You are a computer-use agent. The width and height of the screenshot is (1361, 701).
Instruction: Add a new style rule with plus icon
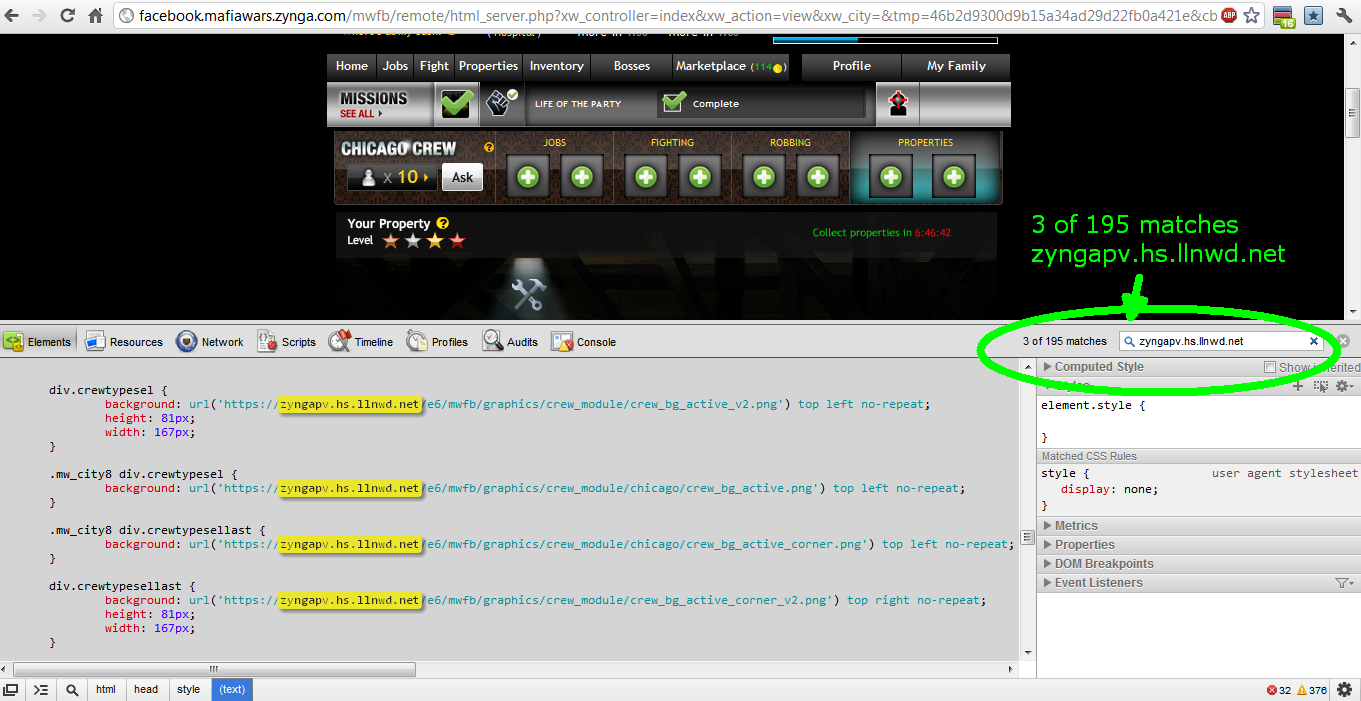coord(1298,386)
